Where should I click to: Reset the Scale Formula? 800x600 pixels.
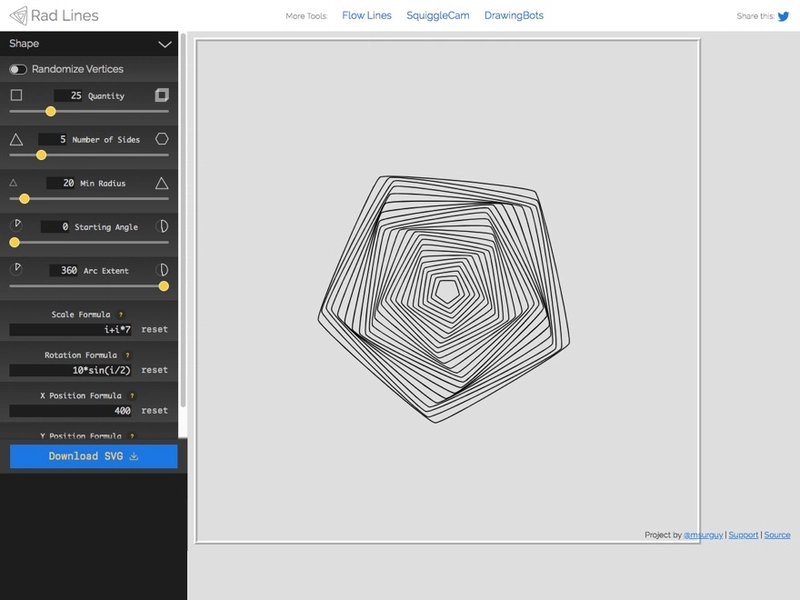pyautogui.click(x=155, y=330)
